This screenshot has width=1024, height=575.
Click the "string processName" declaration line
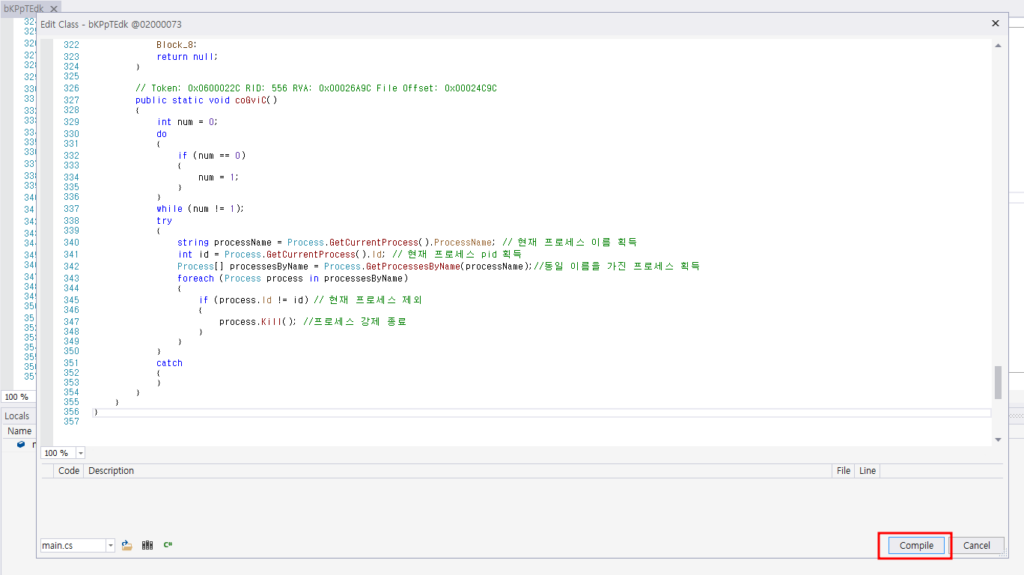[407, 242]
